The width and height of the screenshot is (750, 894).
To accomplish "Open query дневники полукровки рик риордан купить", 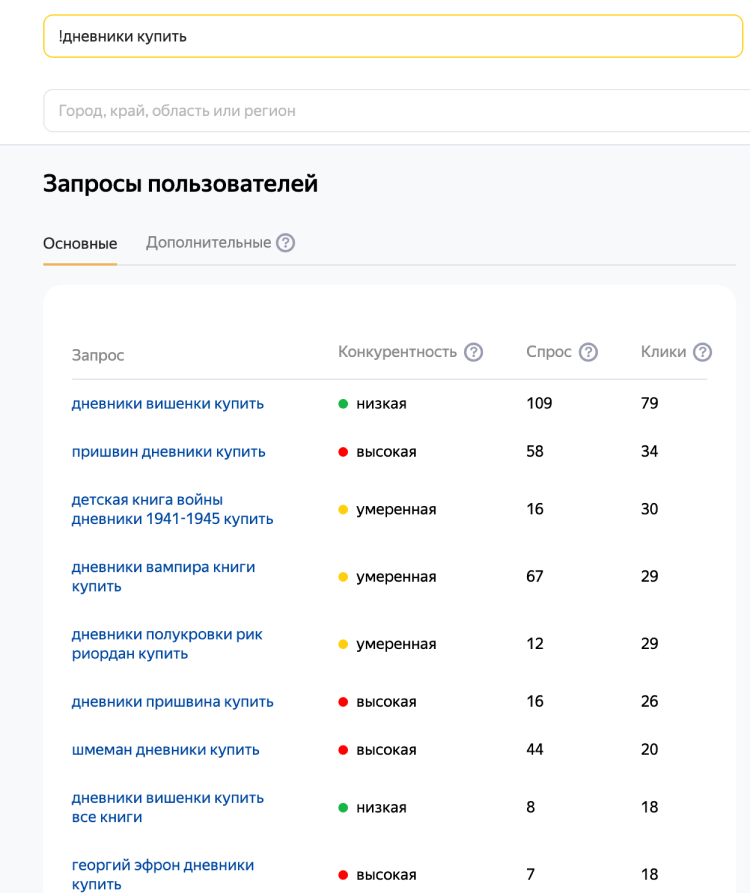I will pos(167,644).
